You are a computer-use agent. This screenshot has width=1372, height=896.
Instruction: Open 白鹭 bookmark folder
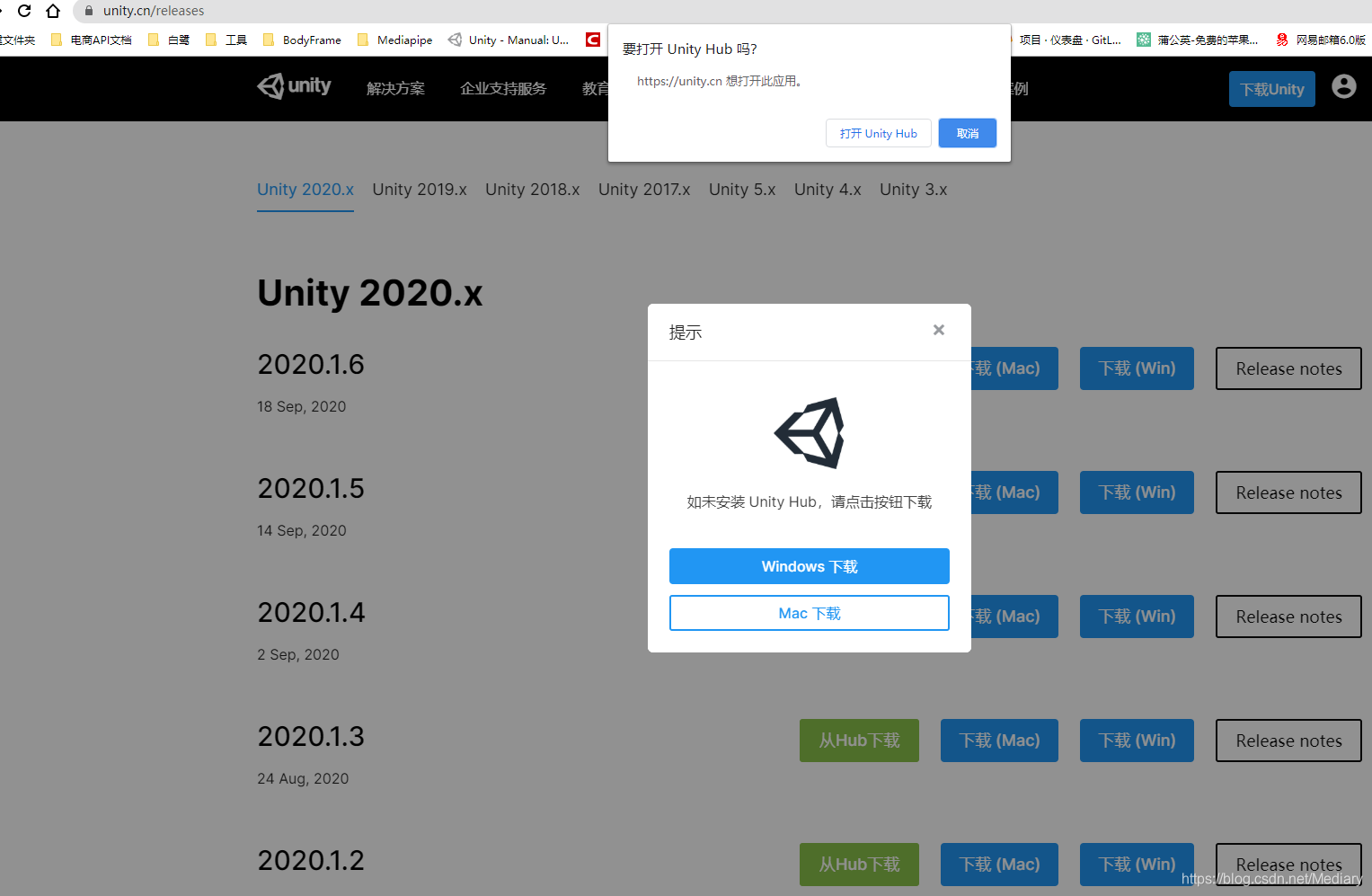(169, 40)
